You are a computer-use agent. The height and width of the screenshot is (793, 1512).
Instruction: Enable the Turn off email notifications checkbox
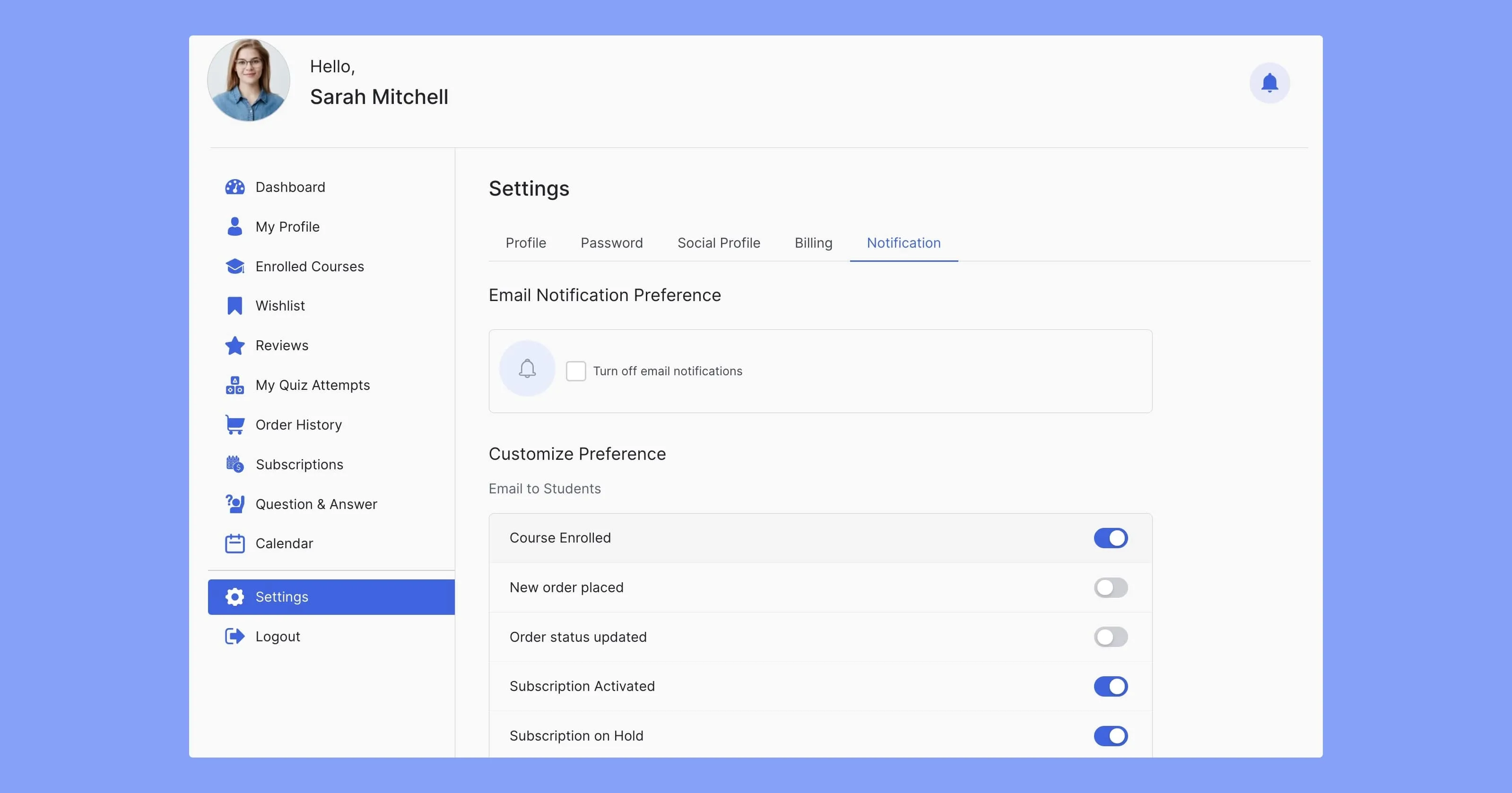[575, 370]
